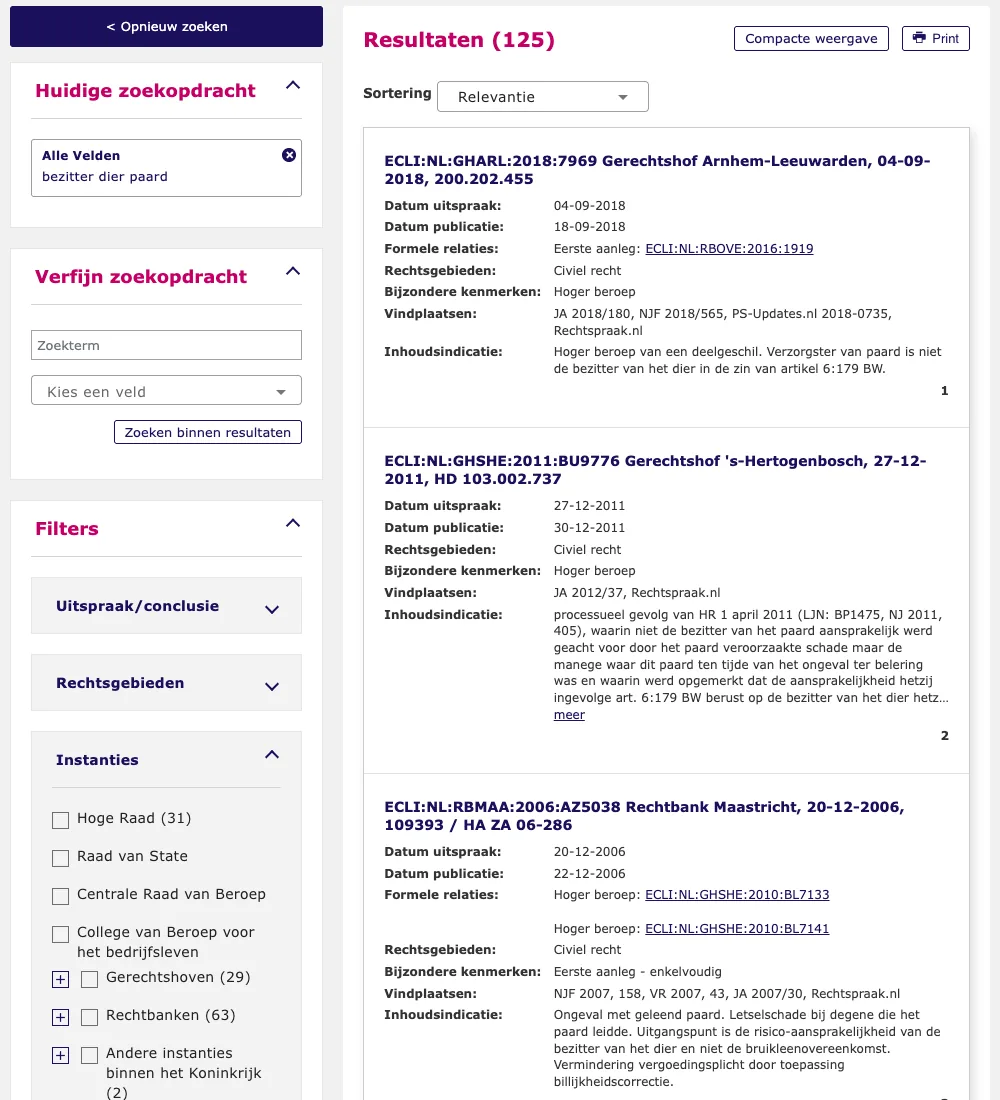Follow link ECLI:NL:RBOVE:2016:1919
The height and width of the screenshot is (1100, 1000).
point(729,248)
